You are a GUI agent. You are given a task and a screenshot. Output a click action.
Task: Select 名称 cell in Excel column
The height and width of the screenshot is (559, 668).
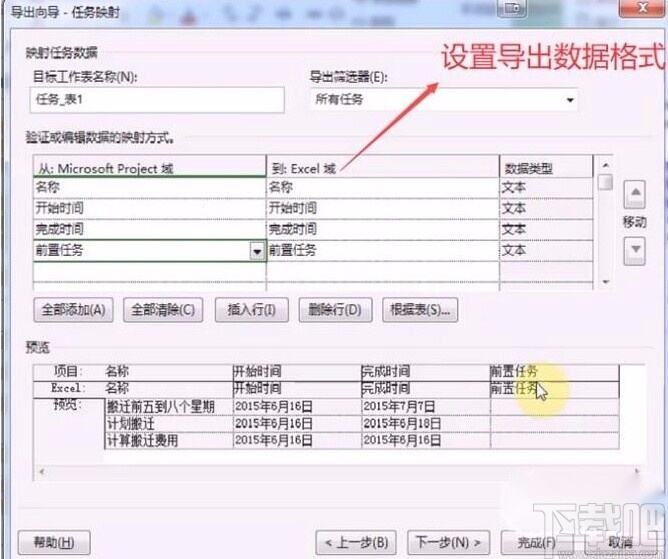[383, 187]
